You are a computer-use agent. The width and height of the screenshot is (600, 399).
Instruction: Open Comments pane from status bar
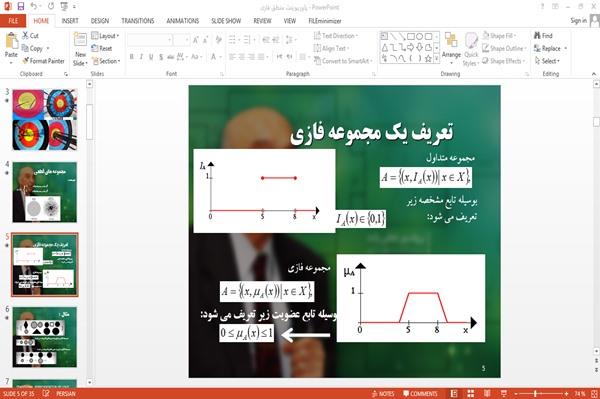pyautogui.click(x=420, y=394)
